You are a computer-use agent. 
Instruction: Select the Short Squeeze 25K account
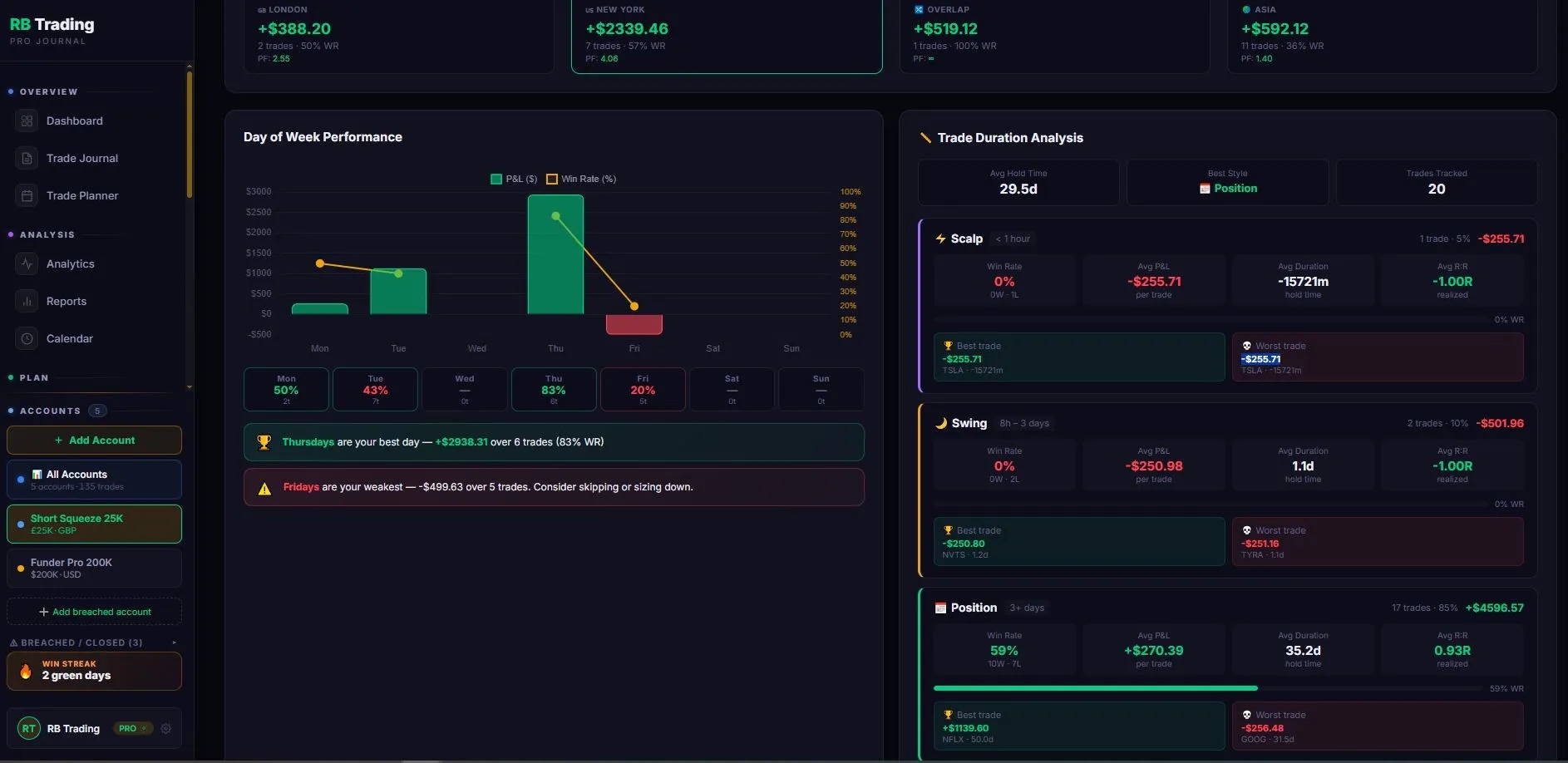tap(94, 524)
